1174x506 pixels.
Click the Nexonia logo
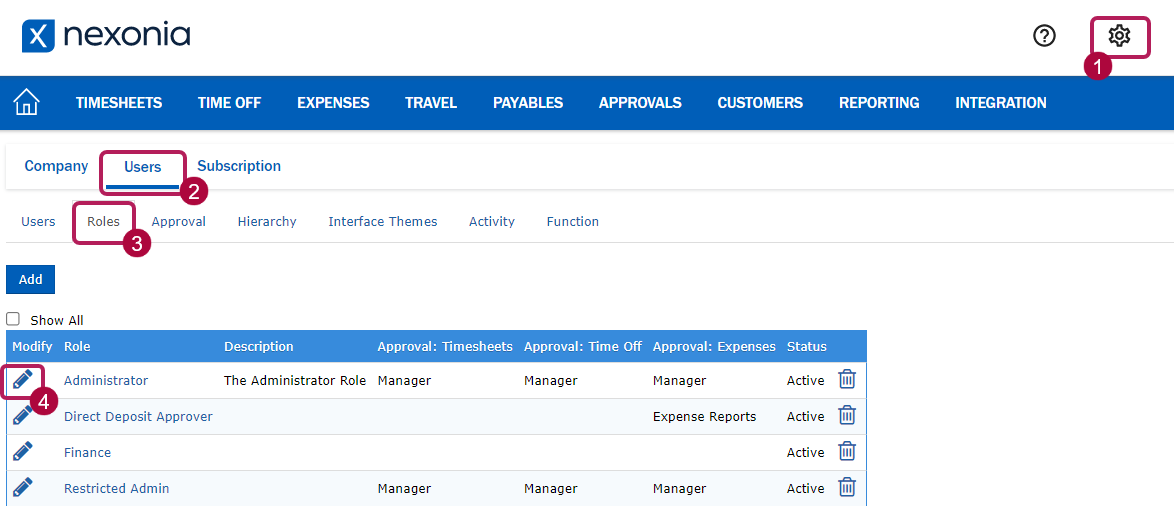[106, 35]
